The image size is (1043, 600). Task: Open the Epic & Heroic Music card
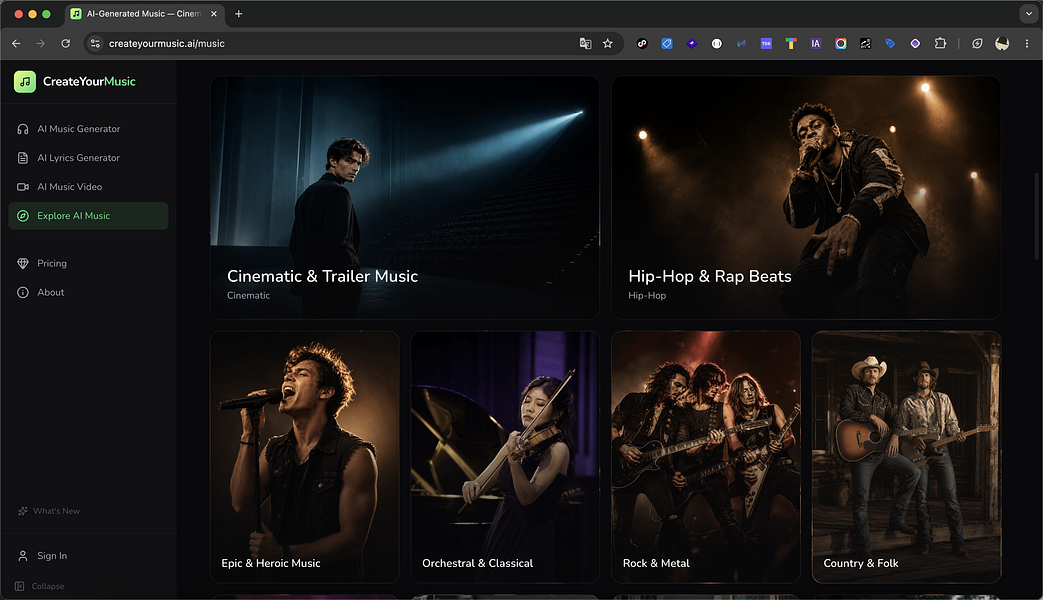[305, 457]
